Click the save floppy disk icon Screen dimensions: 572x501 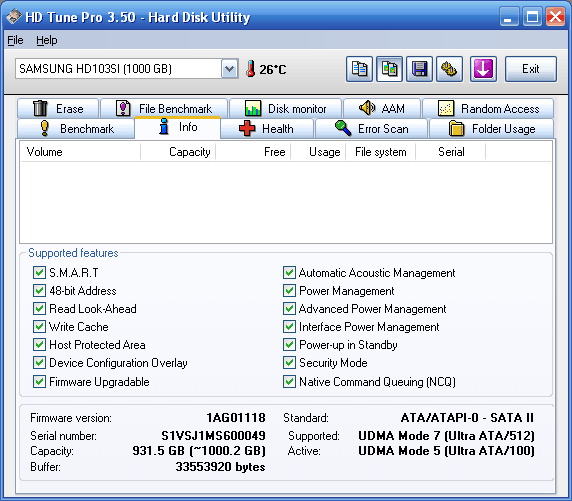[x=419, y=69]
